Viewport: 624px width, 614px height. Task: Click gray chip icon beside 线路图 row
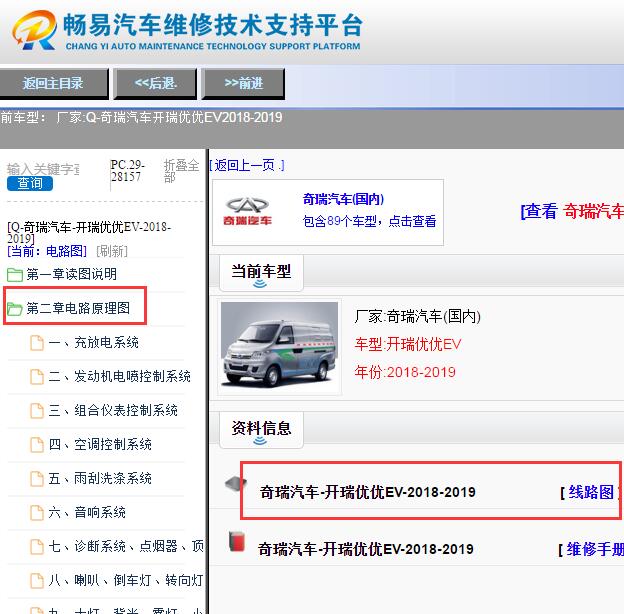[235, 484]
